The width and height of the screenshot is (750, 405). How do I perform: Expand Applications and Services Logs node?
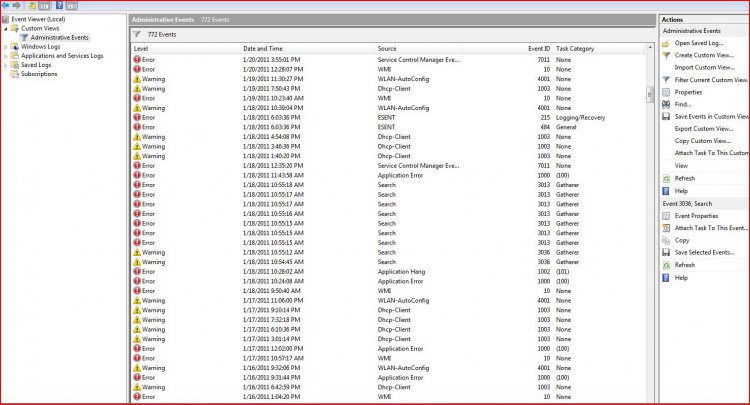click(6, 56)
